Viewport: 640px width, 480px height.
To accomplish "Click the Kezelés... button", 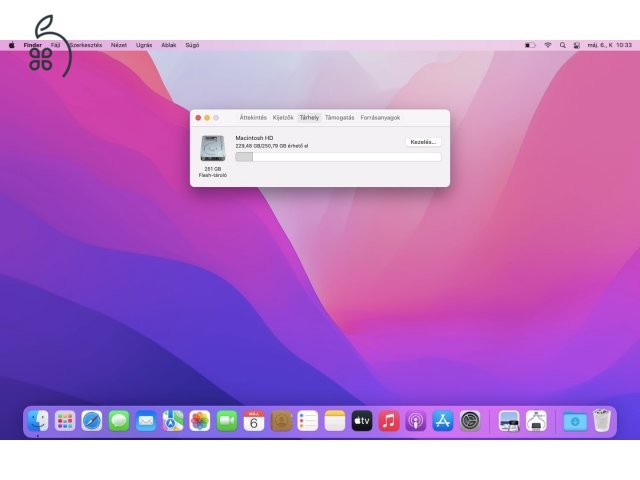I will [x=423, y=142].
